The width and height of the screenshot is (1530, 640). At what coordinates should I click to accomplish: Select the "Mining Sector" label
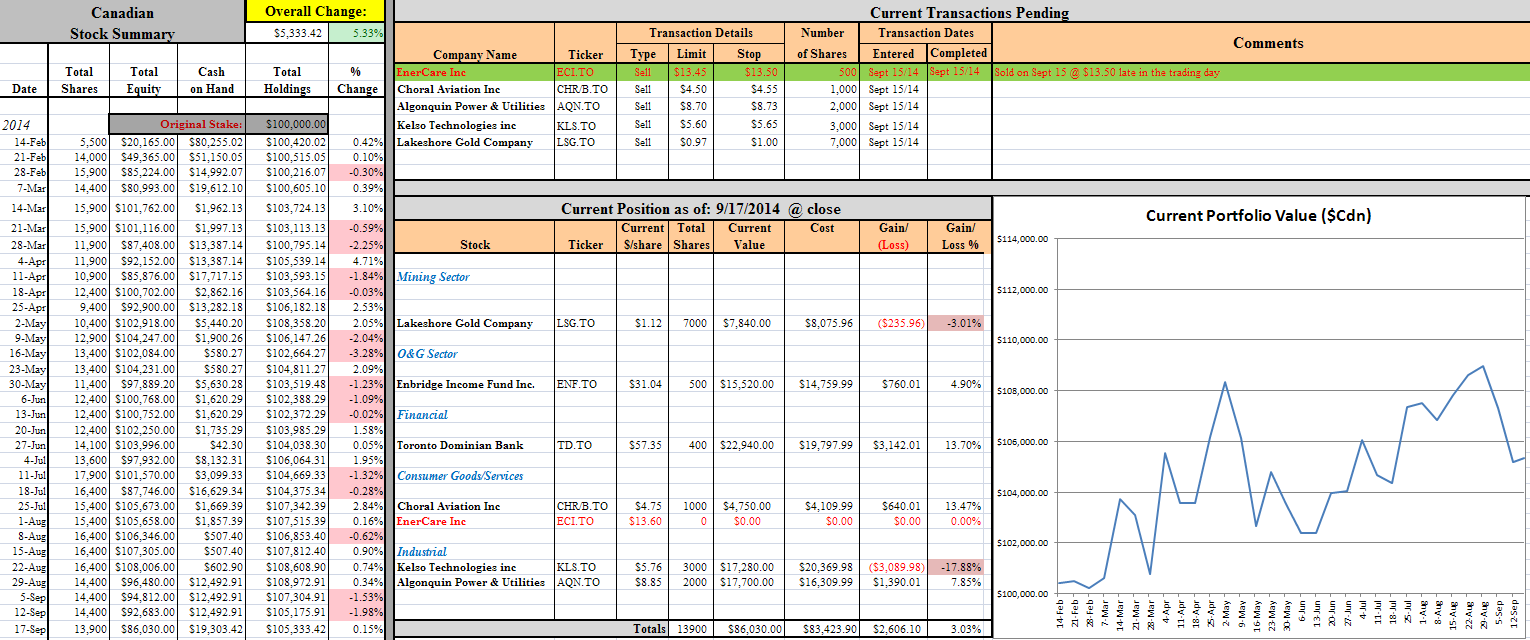click(433, 277)
